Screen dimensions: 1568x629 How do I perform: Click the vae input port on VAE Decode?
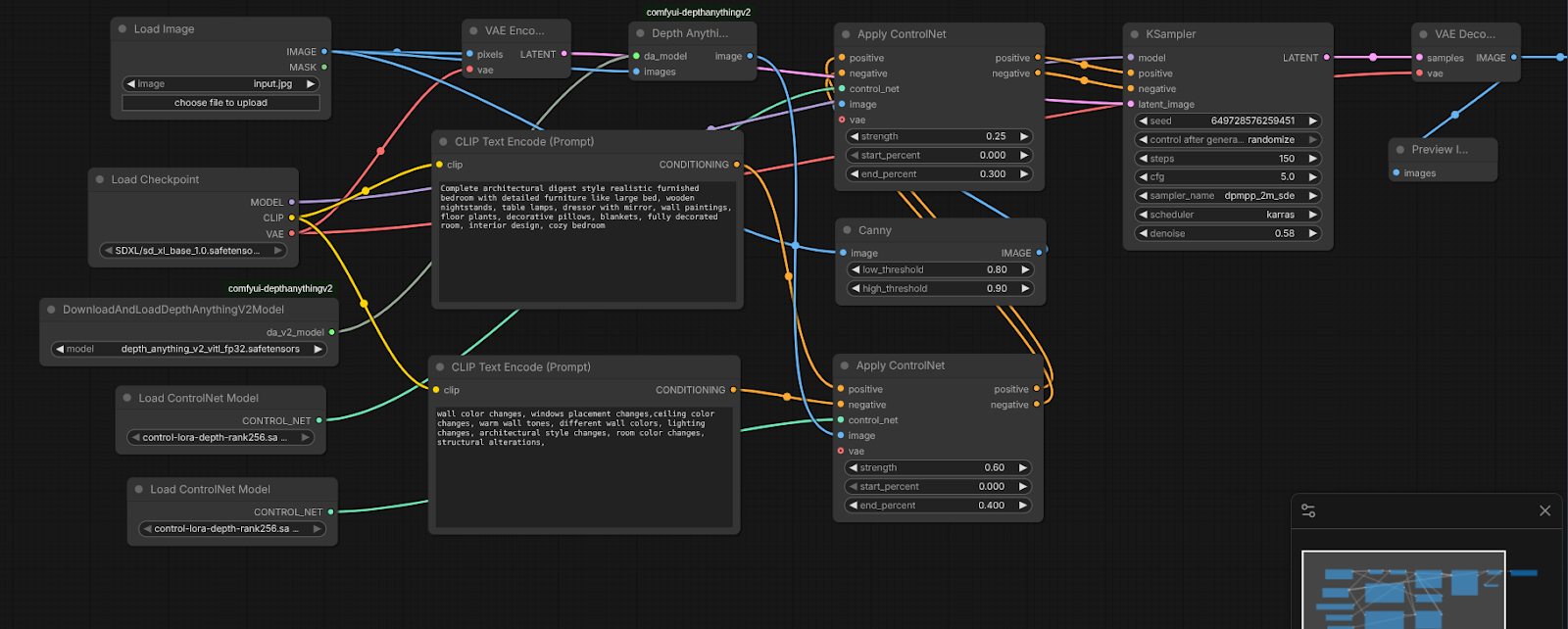pyautogui.click(x=1420, y=73)
